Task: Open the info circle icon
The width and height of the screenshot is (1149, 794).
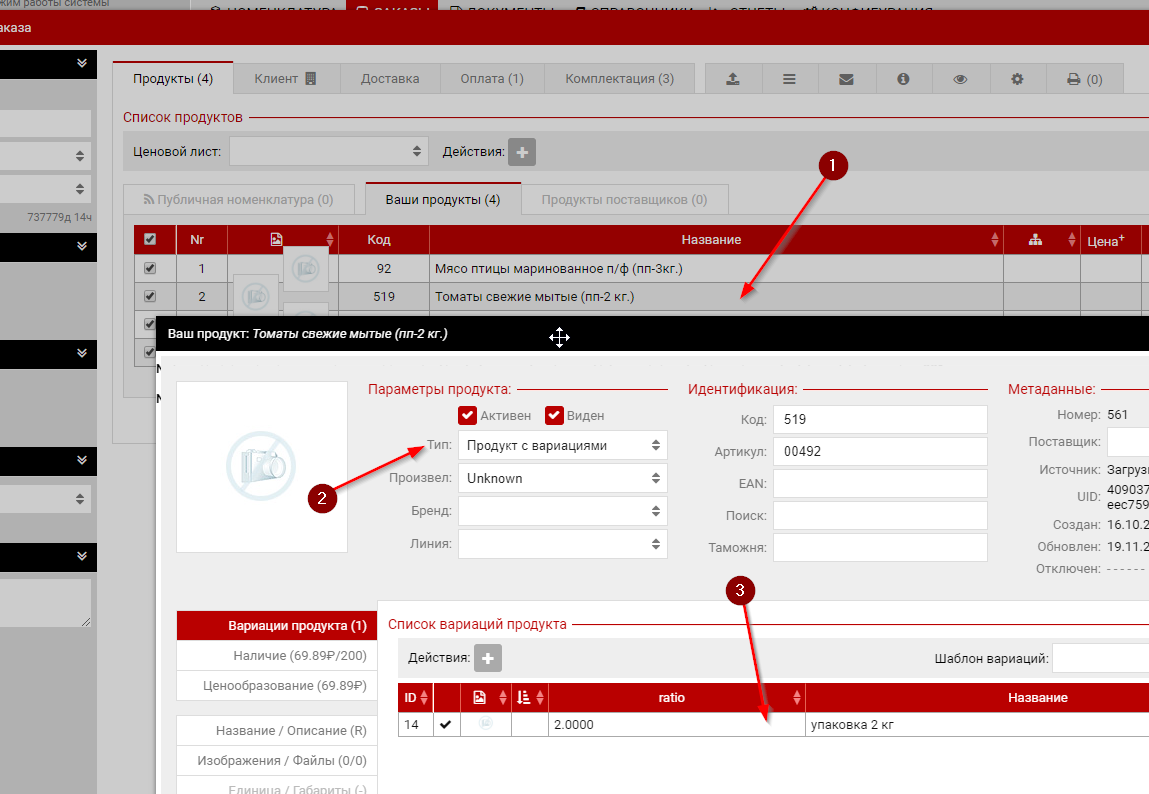Action: [x=903, y=79]
